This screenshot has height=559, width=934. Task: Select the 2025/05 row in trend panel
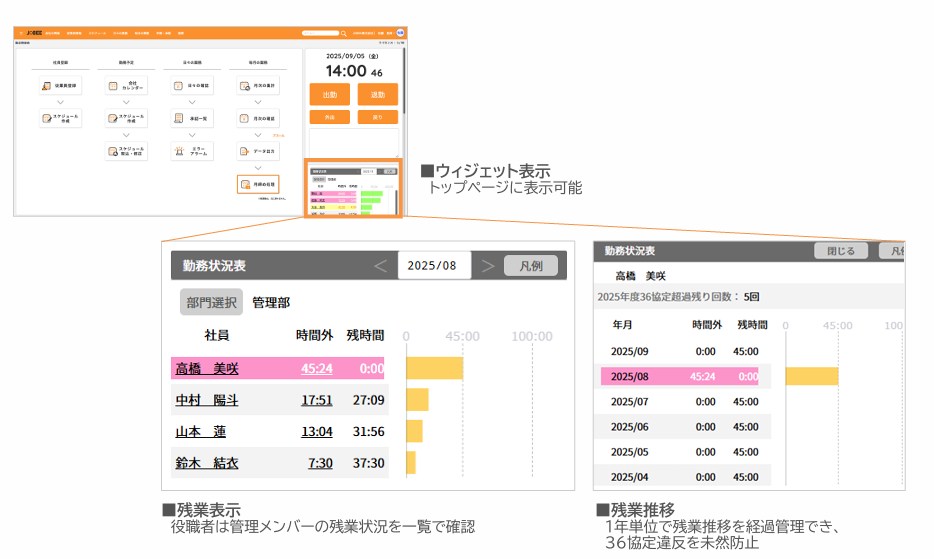tap(685, 452)
